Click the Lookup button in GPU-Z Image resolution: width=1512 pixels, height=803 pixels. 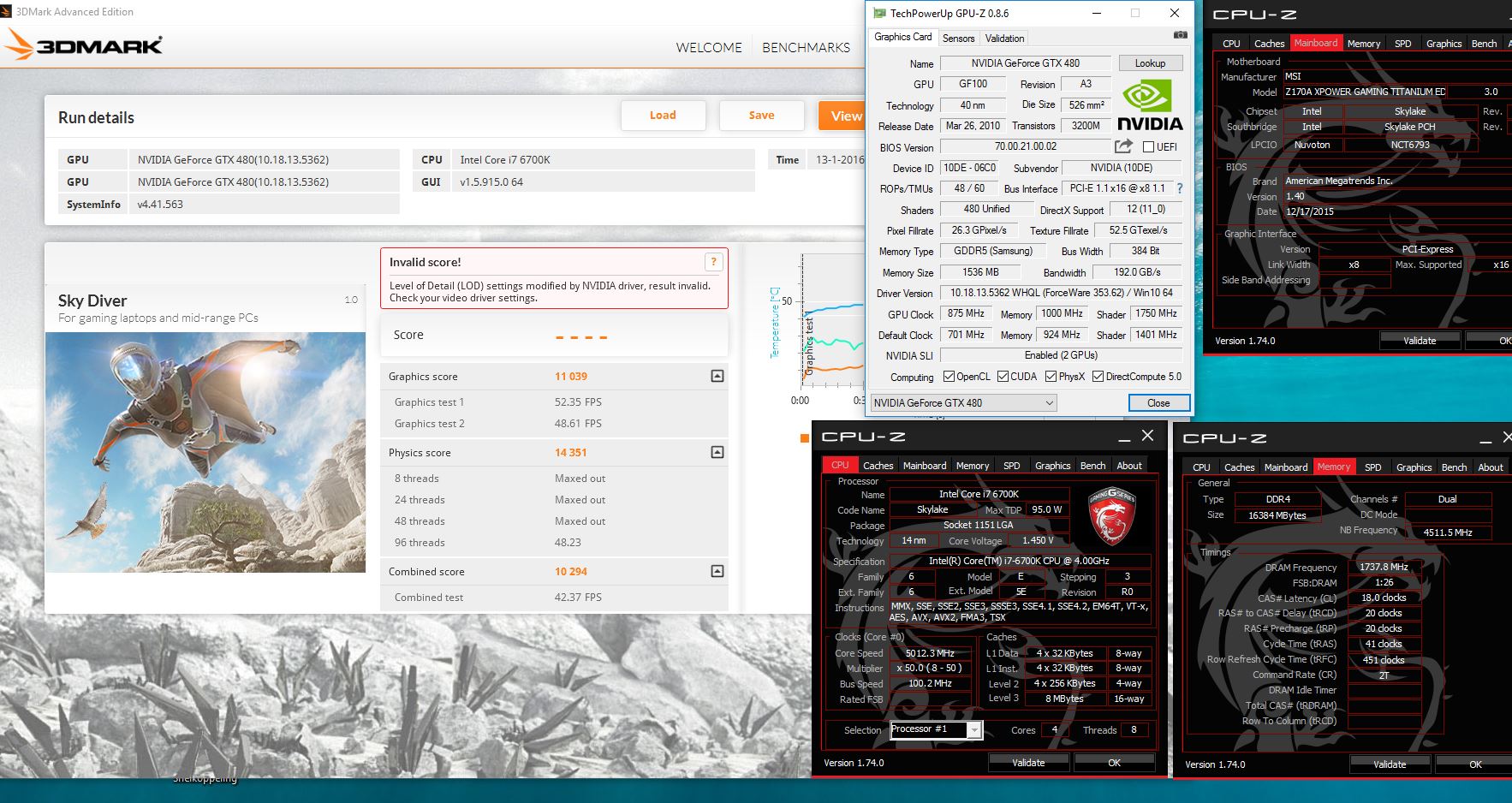click(1150, 63)
